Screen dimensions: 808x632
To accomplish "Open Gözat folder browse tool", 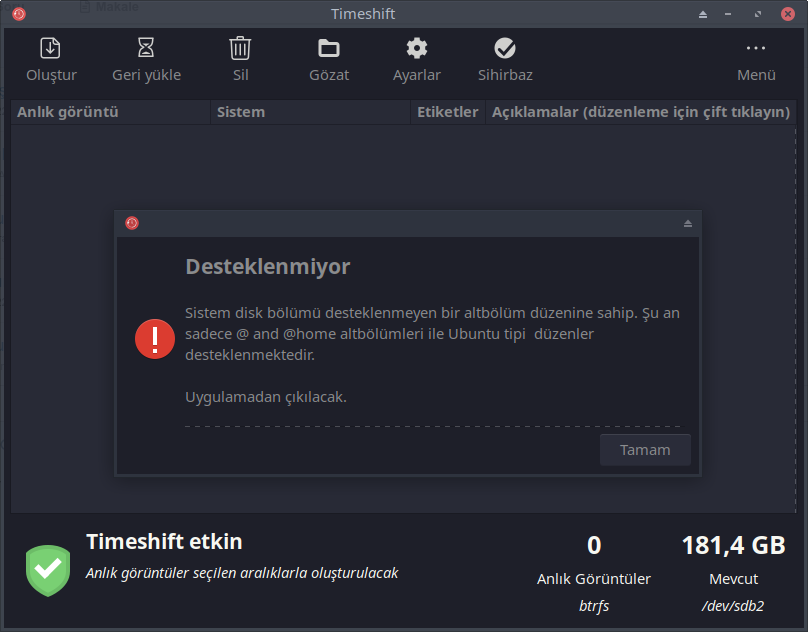I will click(x=329, y=48).
